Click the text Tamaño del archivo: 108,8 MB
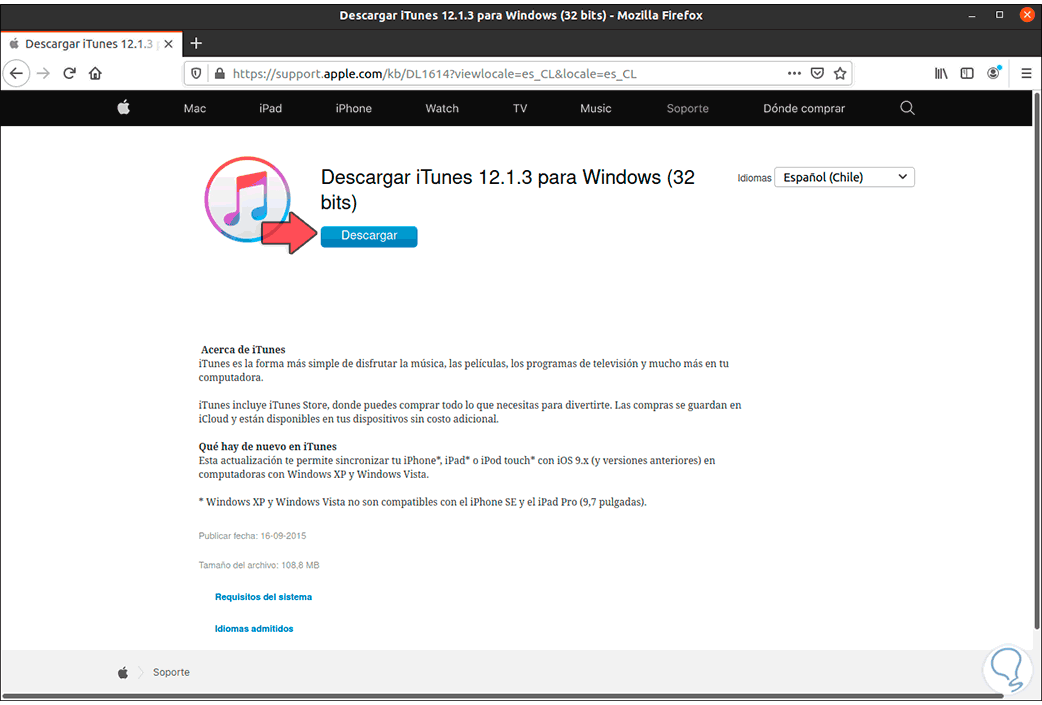 coord(259,565)
